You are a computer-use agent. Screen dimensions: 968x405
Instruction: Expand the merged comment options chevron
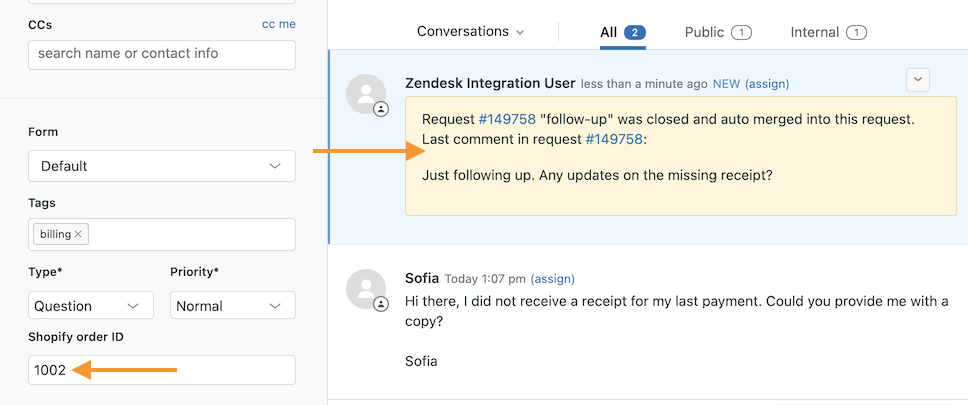[x=917, y=80]
